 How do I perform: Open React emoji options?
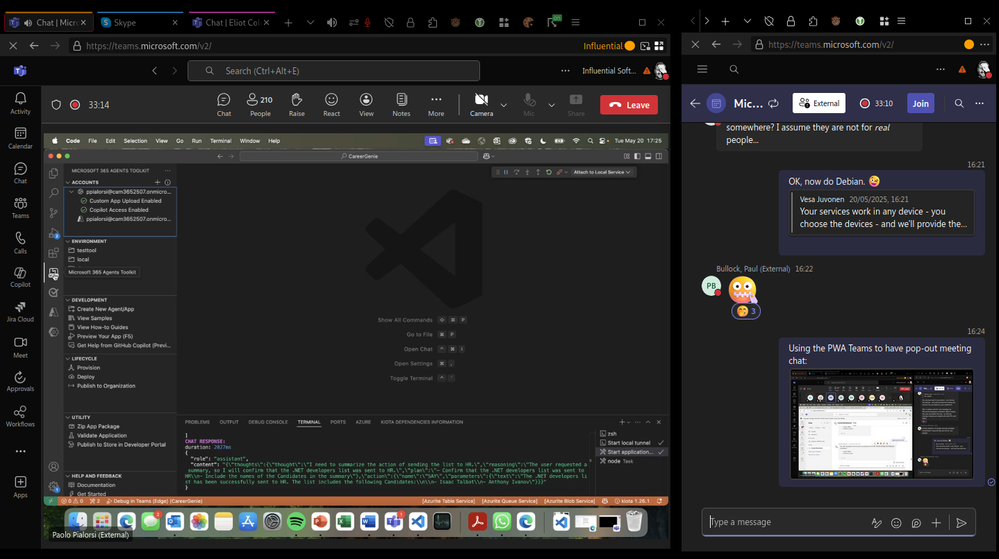(x=331, y=105)
